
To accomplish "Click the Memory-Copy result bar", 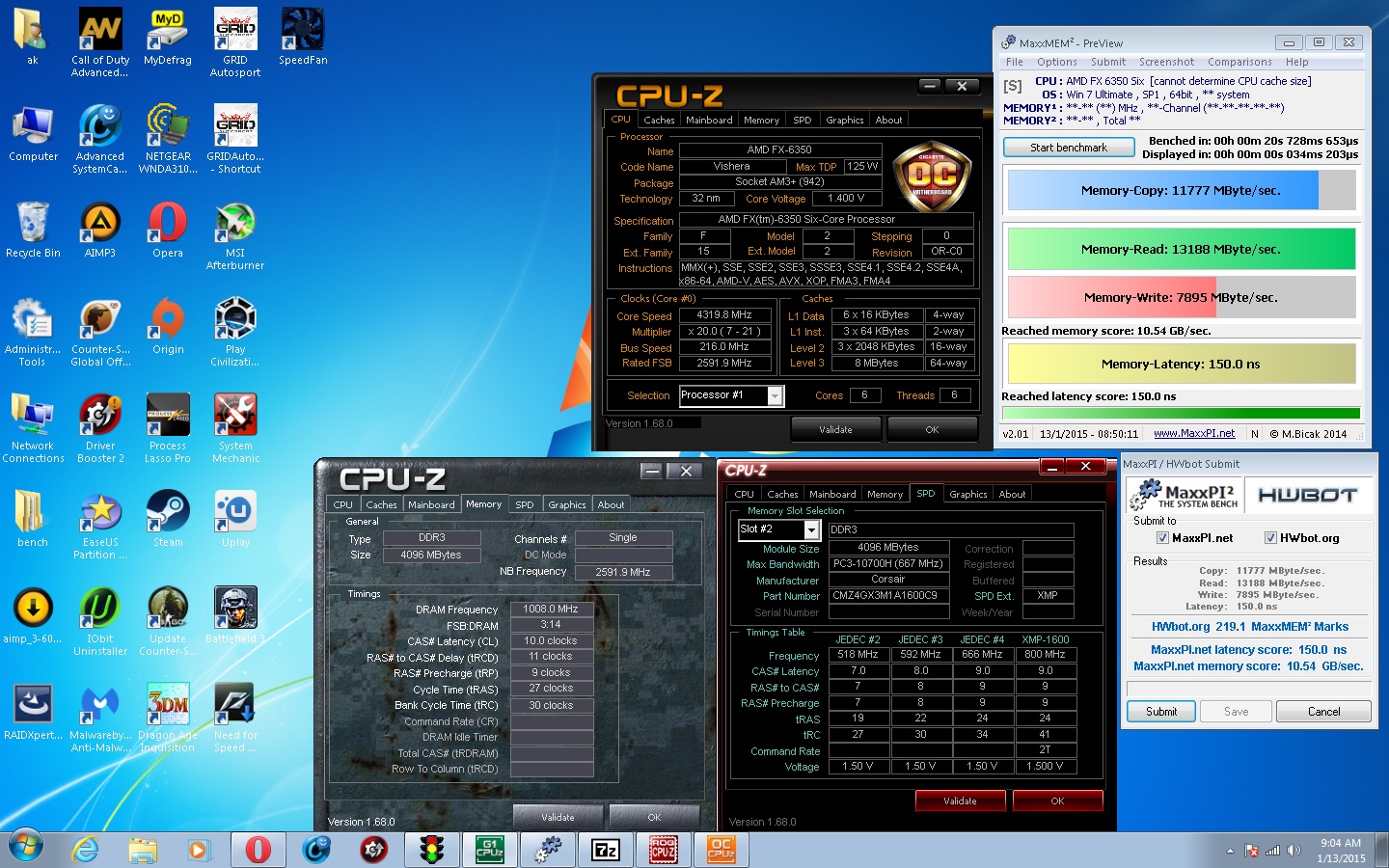I will pos(1182,190).
